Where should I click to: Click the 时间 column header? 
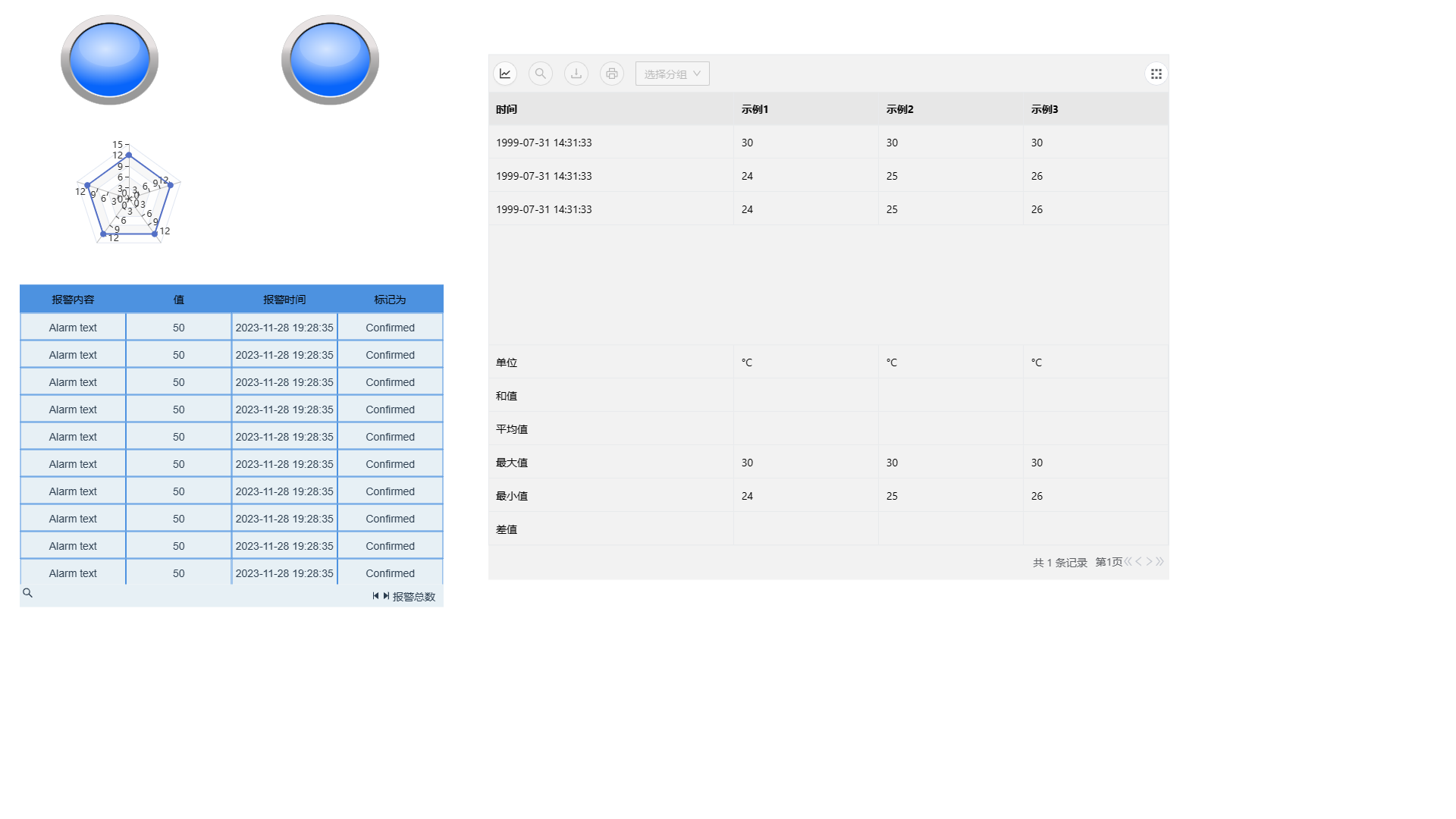pyautogui.click(x=507, y=109)
